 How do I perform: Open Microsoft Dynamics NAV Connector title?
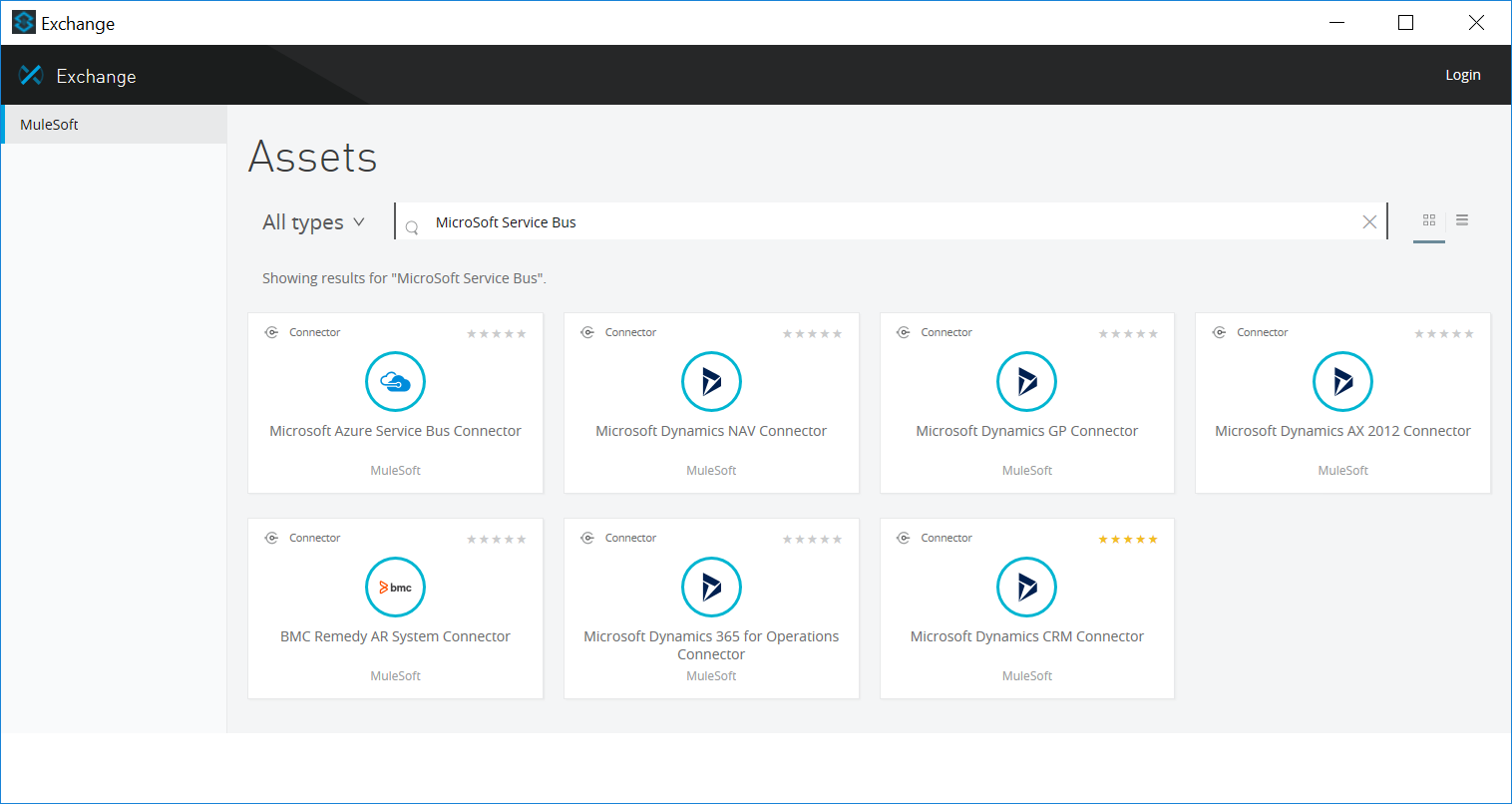pos(711,431)
